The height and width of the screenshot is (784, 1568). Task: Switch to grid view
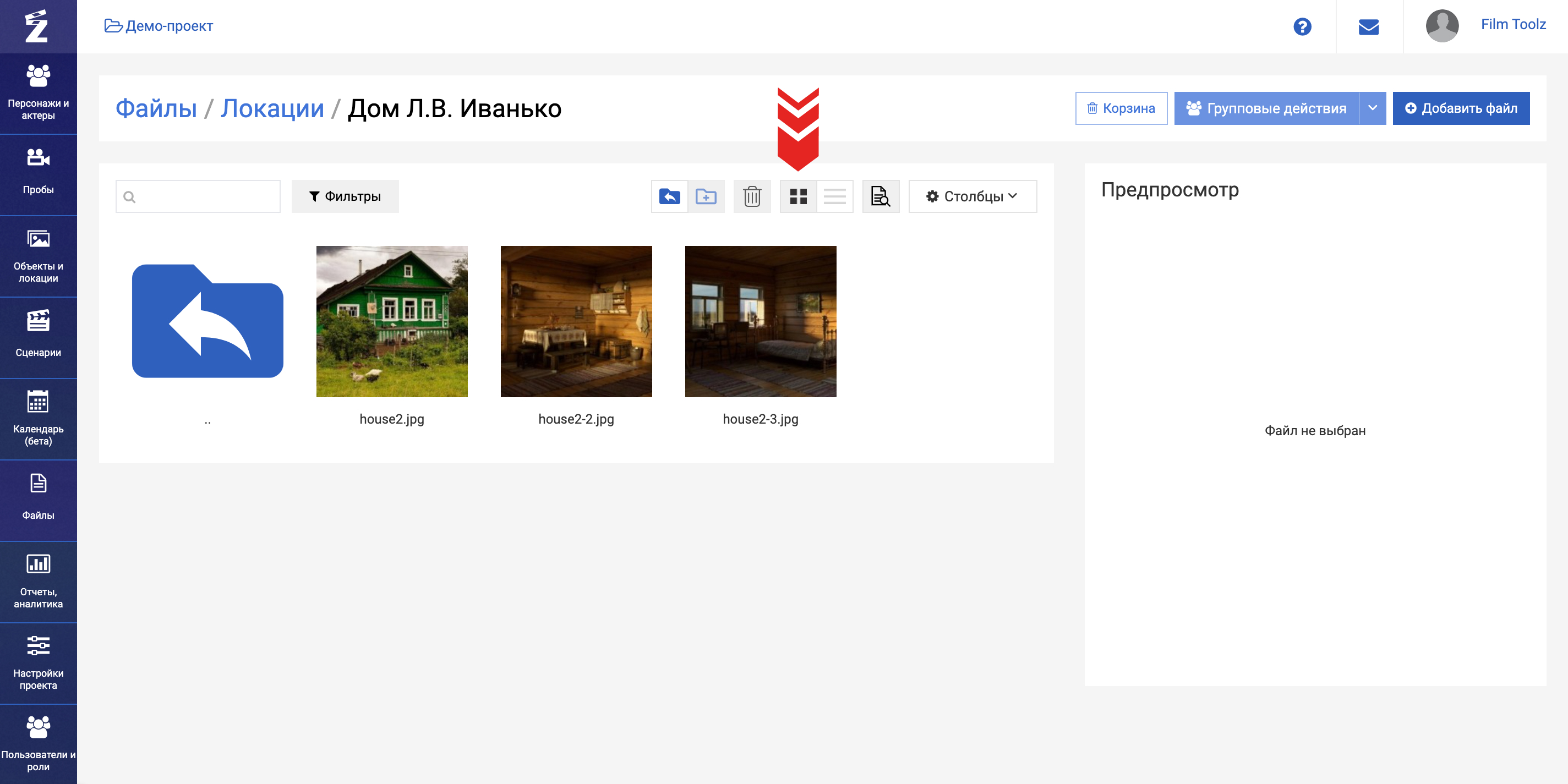click(x=798, y=196)
